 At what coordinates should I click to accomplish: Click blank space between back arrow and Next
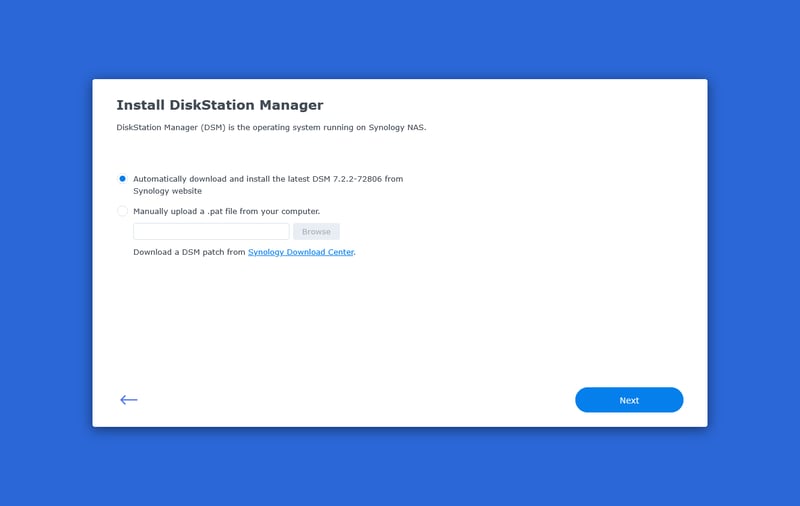[x=350, y=400]
